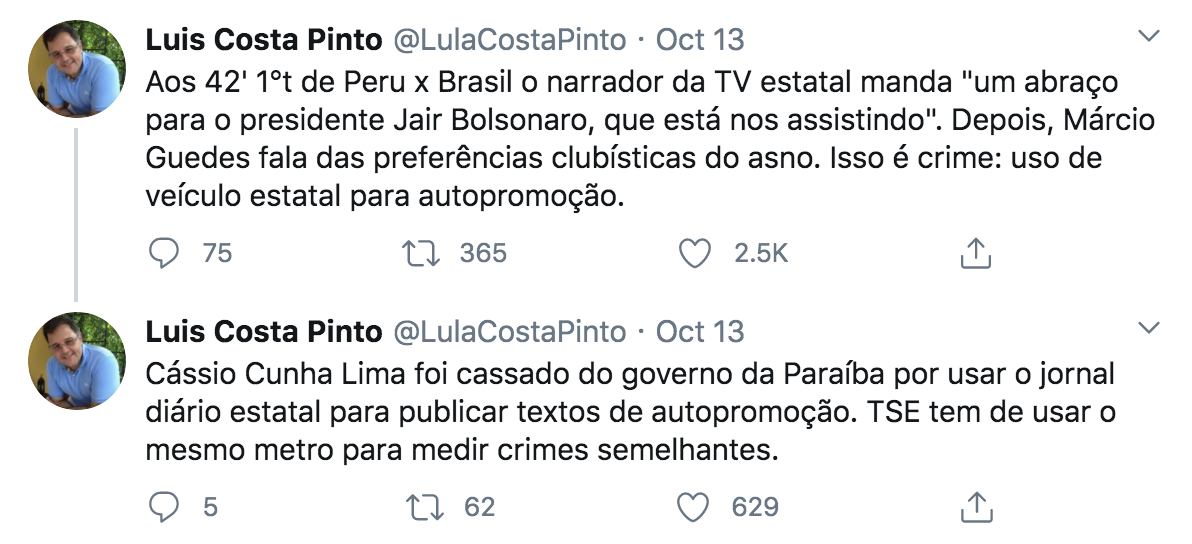
Task: Open author name on the first tweet
Action: (264, 40)
